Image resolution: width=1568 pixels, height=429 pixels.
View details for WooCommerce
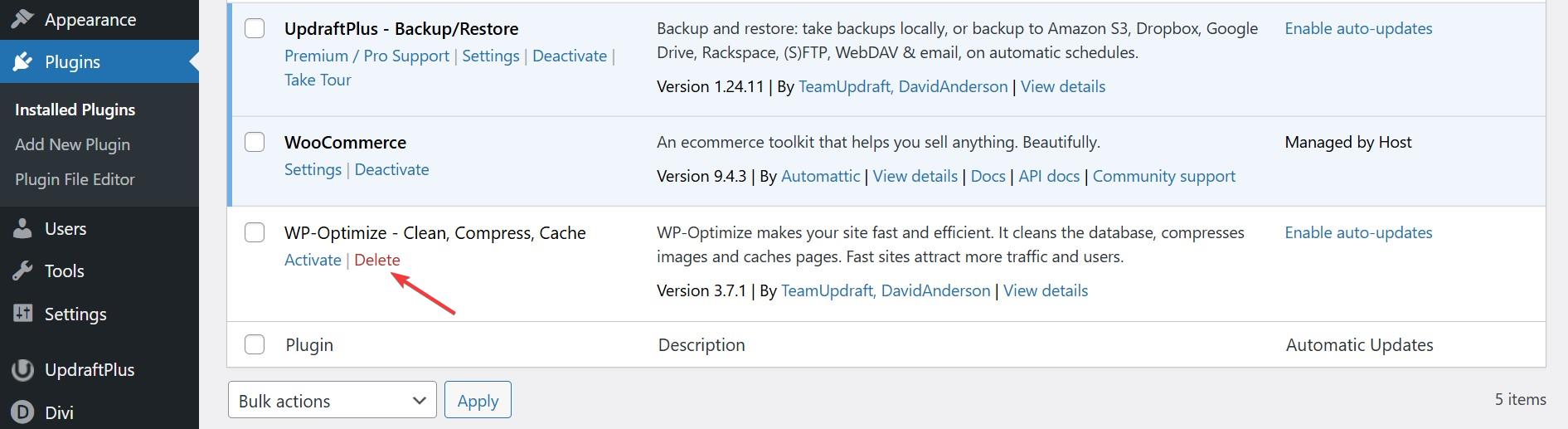click(915, 176)
